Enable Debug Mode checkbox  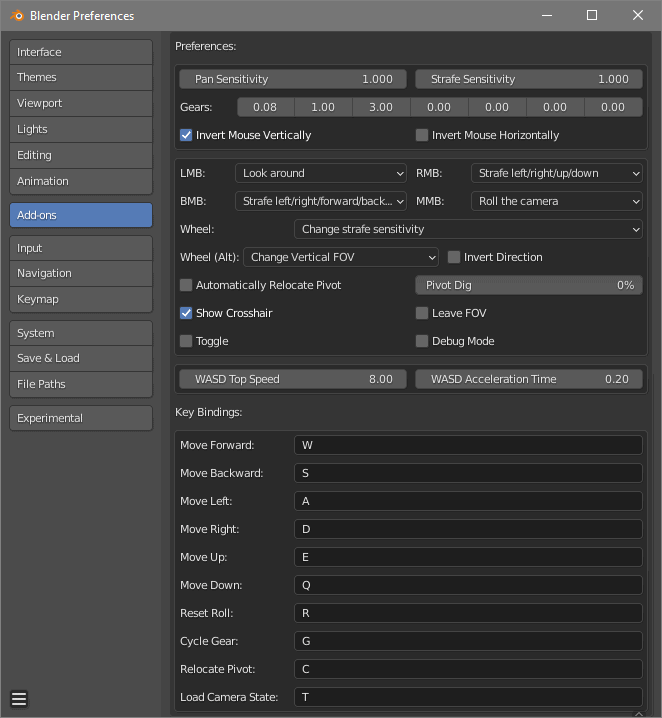422,341
